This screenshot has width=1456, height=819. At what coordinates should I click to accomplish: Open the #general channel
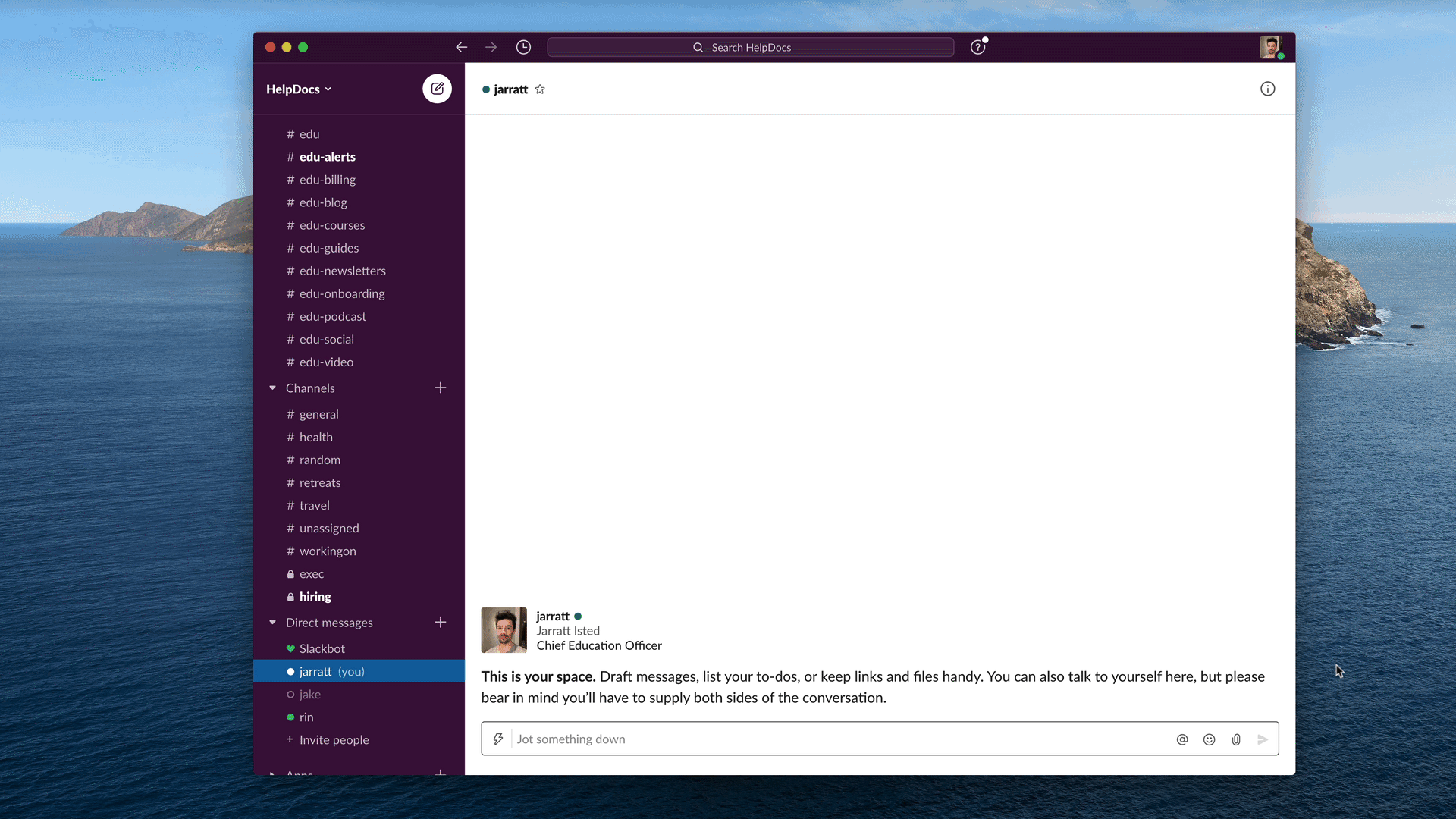[359, 413]
